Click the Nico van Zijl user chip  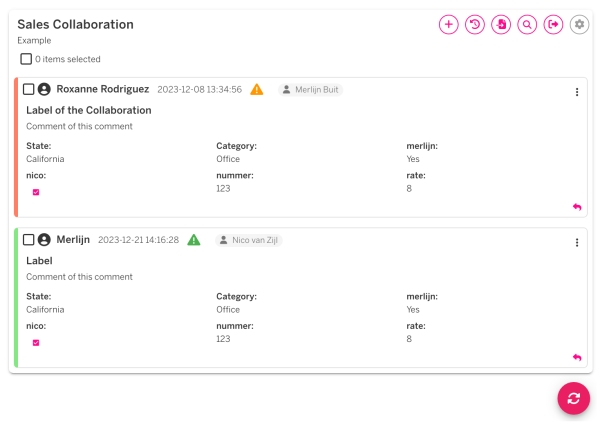click(250, 240)
